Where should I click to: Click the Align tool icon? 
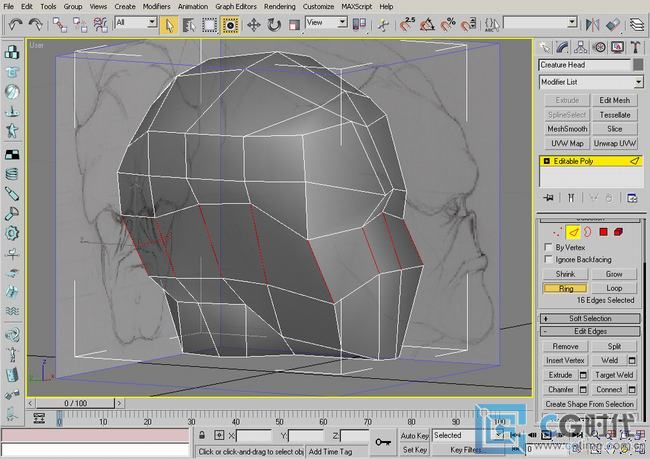coord(613,24)
